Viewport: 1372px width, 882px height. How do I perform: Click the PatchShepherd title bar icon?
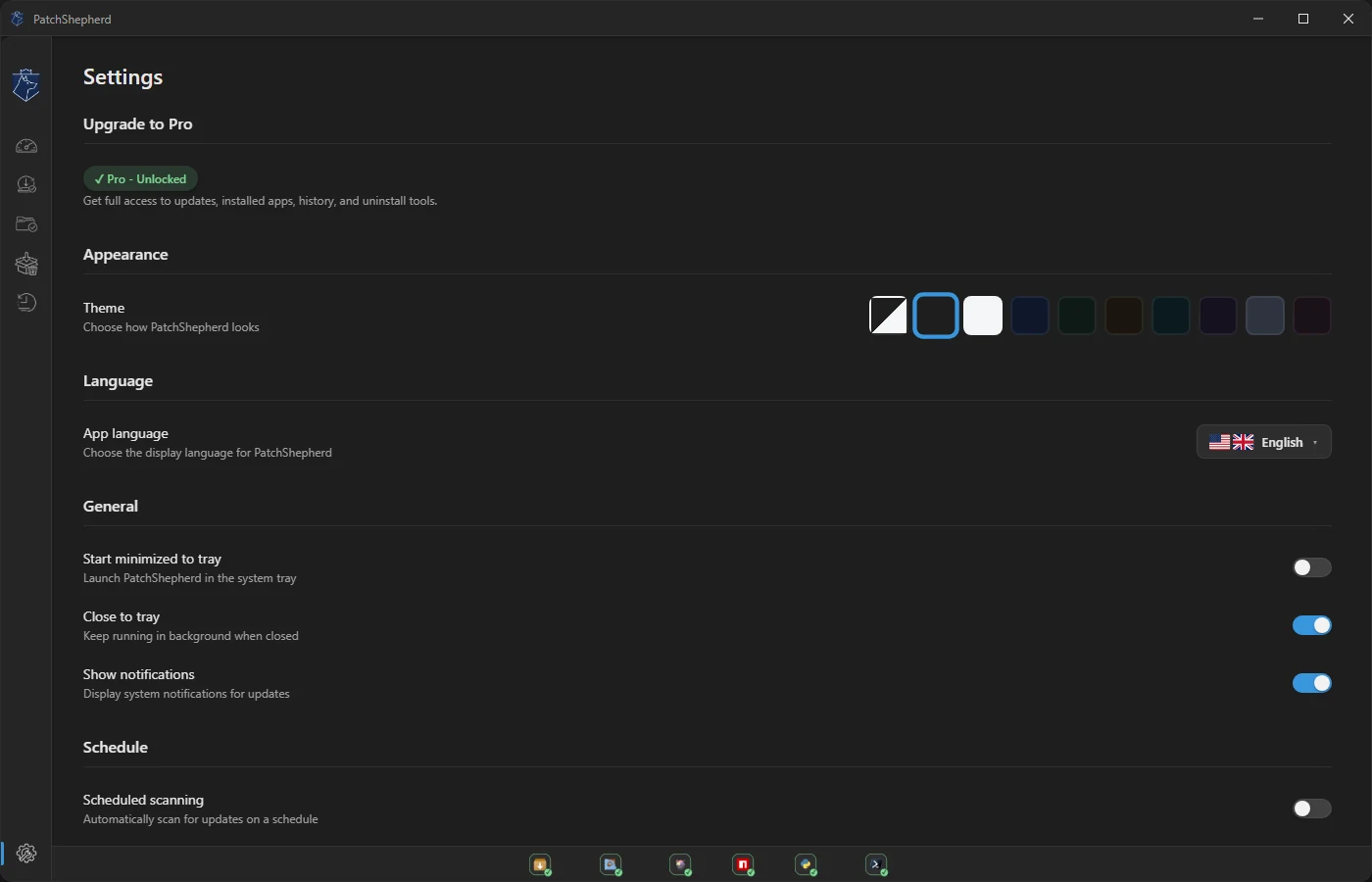point(17,19)
